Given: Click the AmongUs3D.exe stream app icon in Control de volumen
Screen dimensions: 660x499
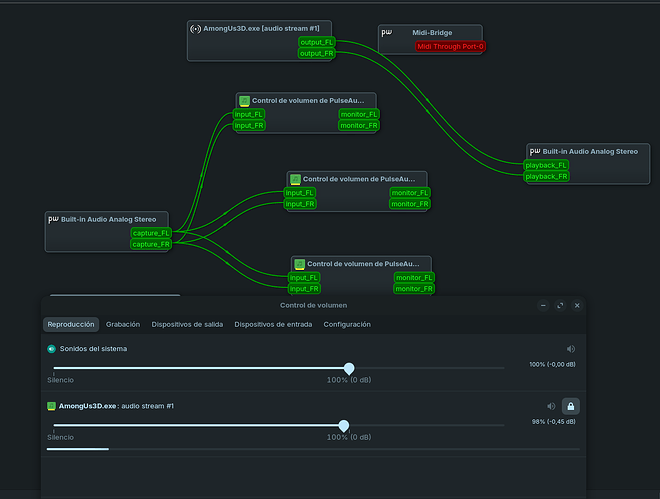Looking at the screenshot, I should [51, 406].
